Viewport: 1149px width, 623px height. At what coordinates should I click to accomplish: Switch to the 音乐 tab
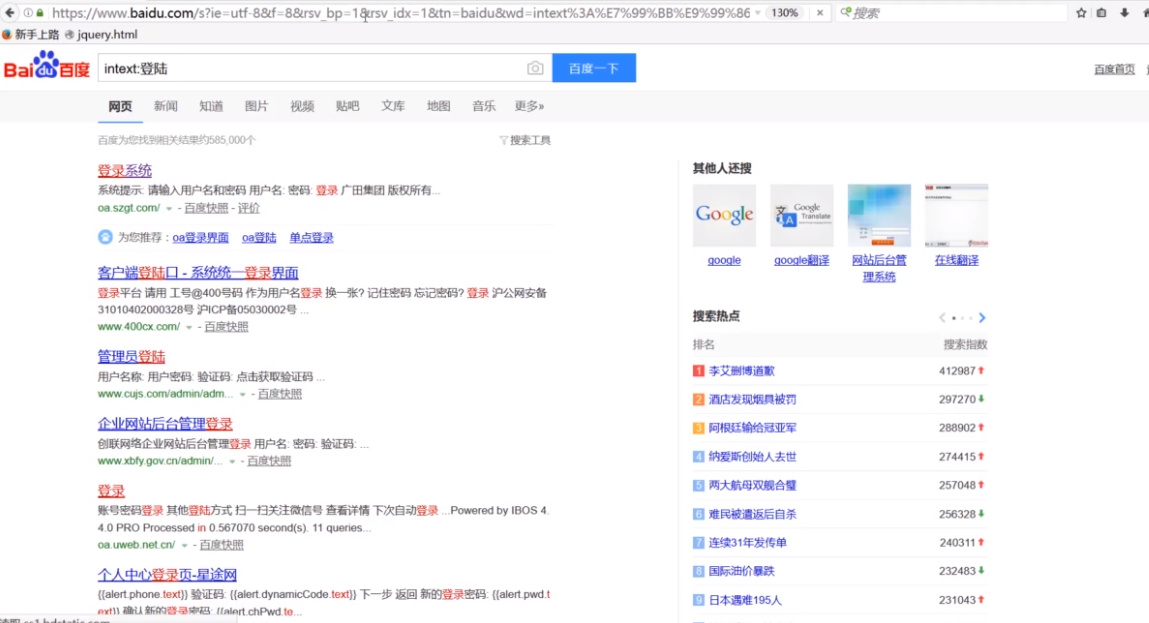coord(484,106)
